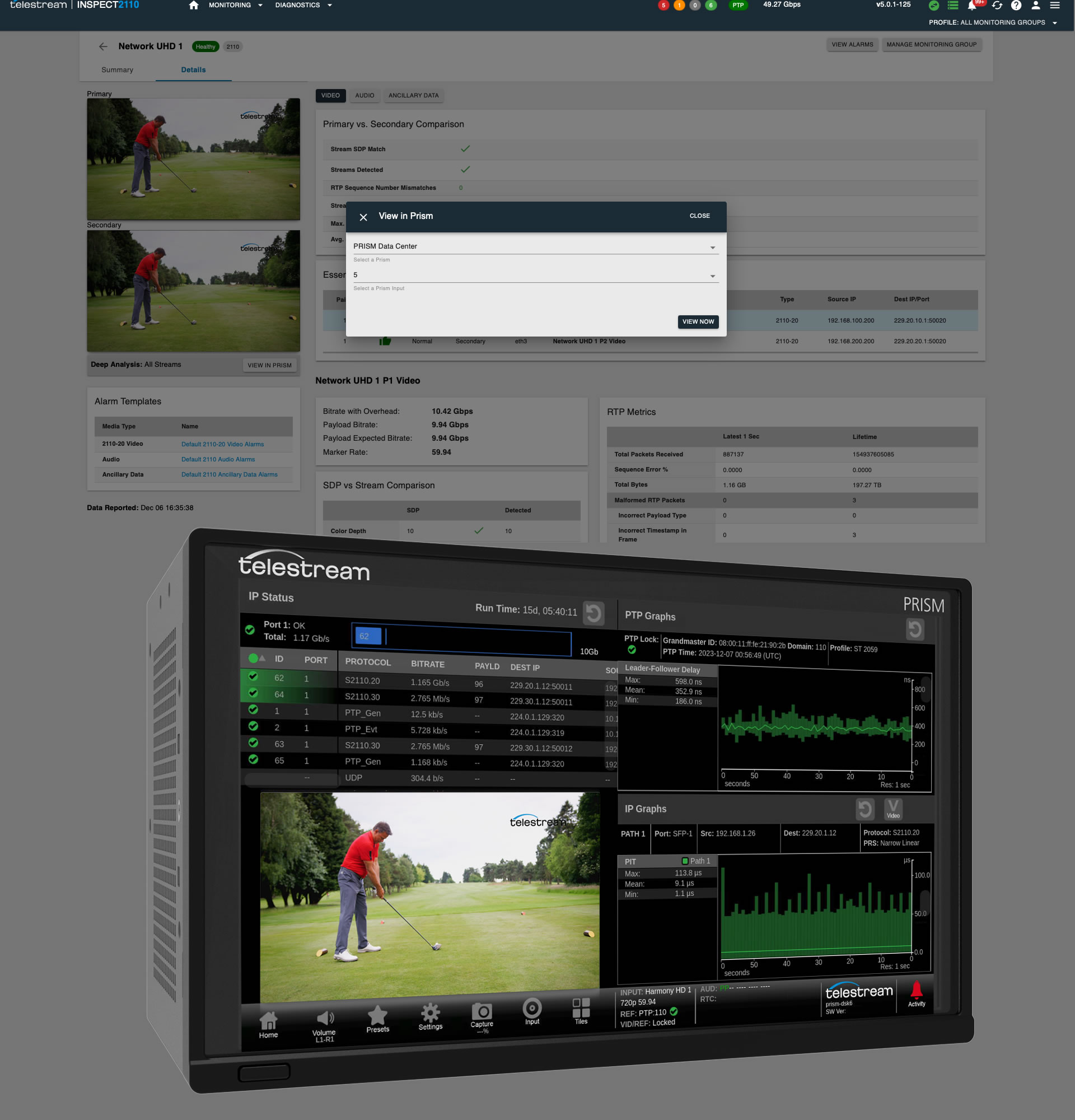The image size is (1075, 1120).
Task: Click the VIEW IN PRISM button
Action: (x=270, y=365)
